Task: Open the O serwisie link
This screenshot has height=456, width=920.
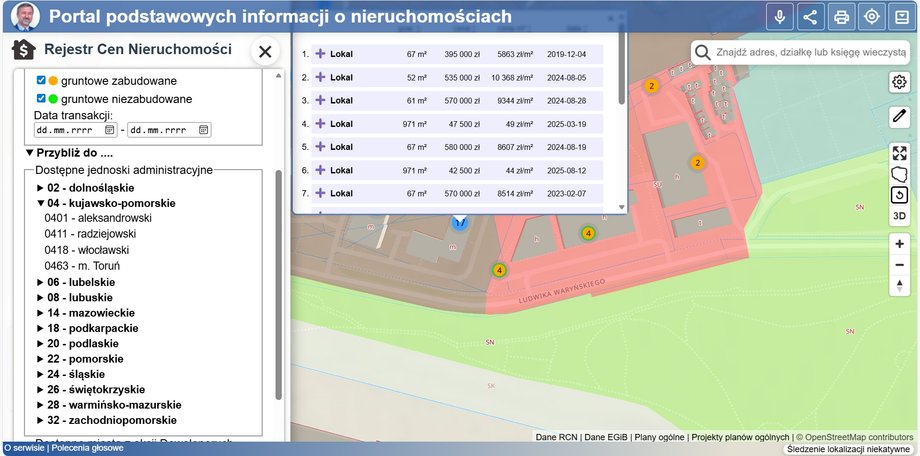Action: coord(23,449)
